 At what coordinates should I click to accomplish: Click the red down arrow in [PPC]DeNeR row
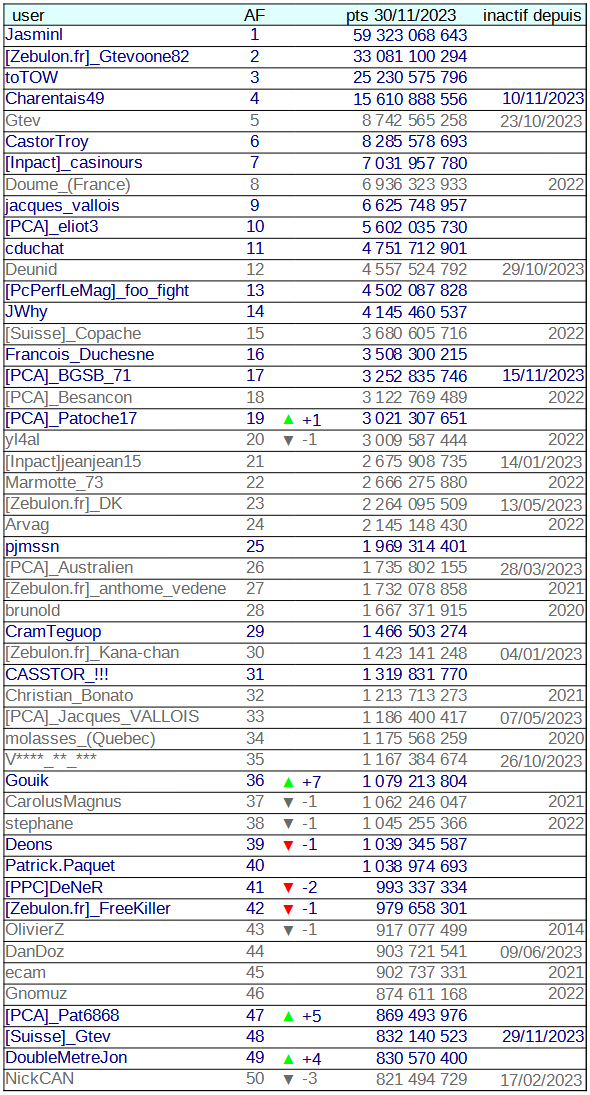288,888
